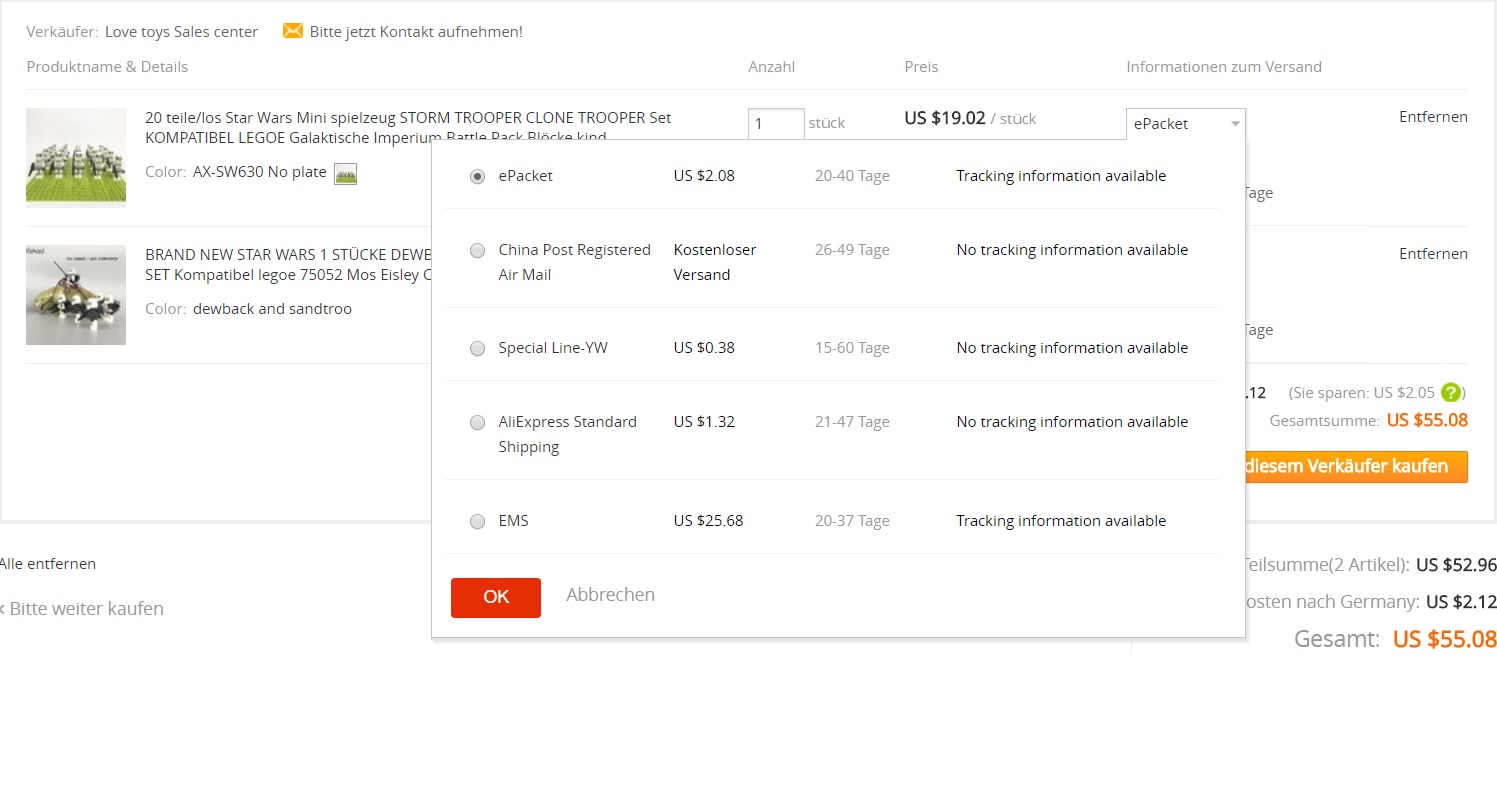The height and width of the screenshot is (802, 1497).
Task: Click the green question mark savings icon
Action: 1451,393
